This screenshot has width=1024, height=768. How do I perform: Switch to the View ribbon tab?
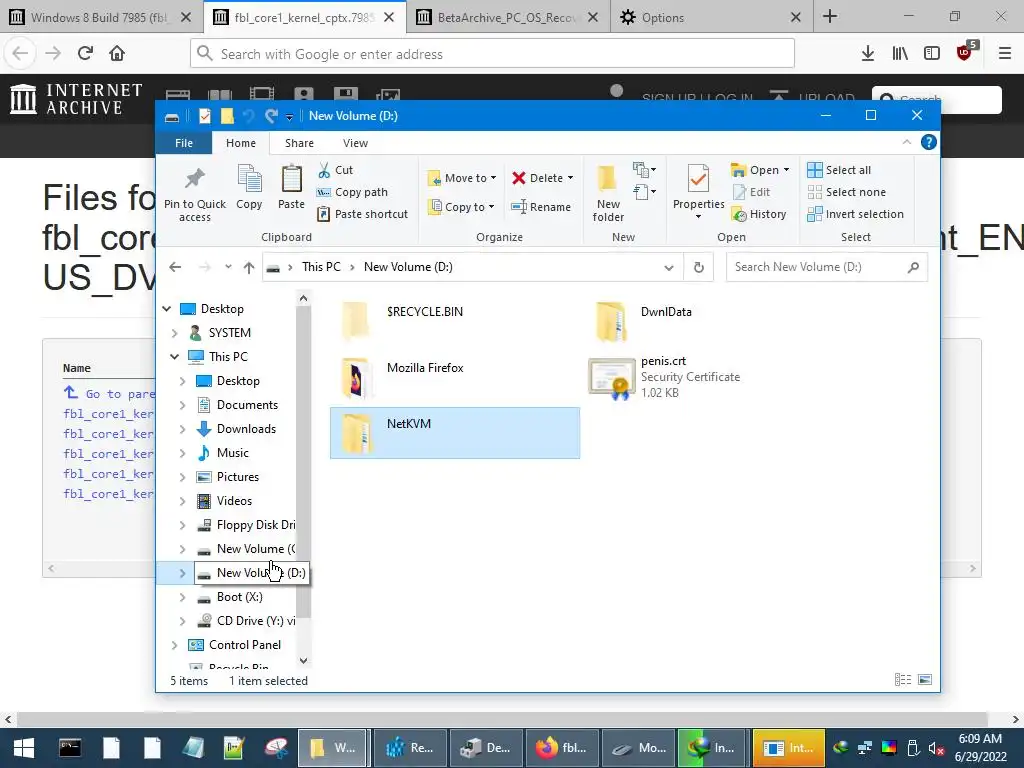(x=355, y=143)
